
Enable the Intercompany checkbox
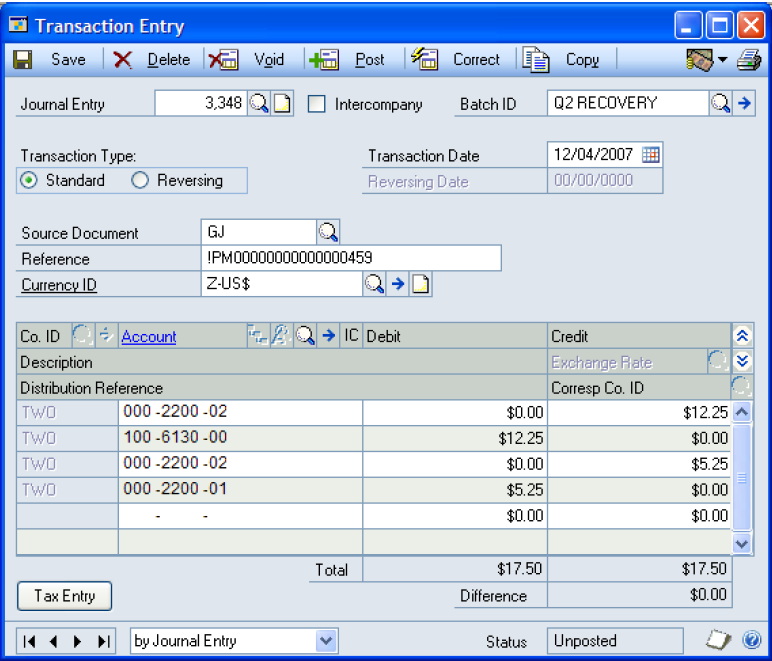(x=317, y=104)
